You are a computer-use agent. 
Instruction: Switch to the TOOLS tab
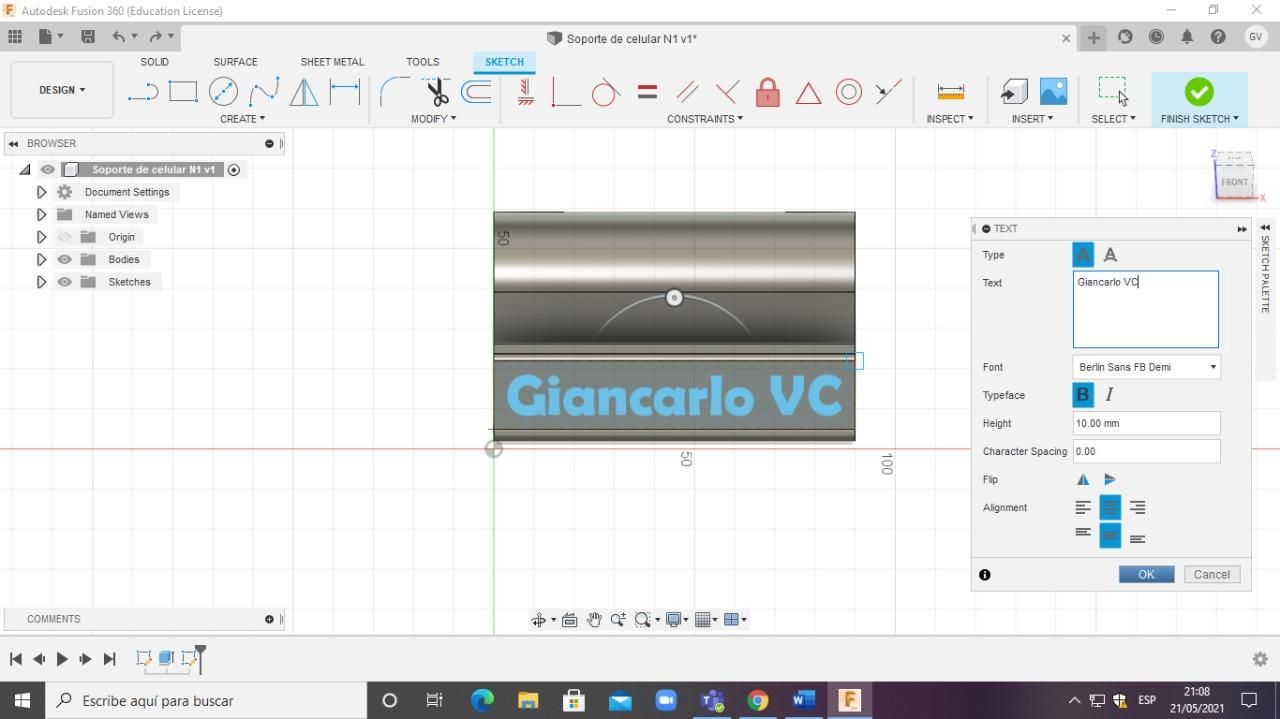(423, 62)
